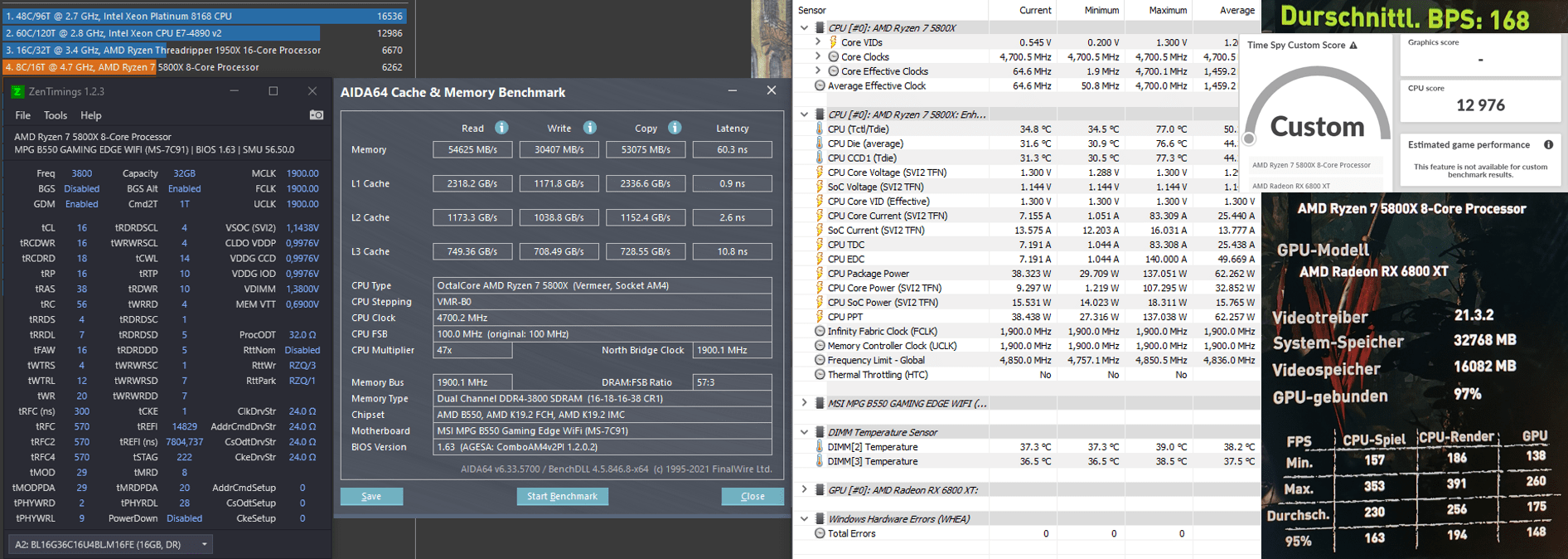The image size is (1568, 559).
Task: Click the icon of Thermal Throttling (HTC) row
Action: tap(820, 375)
